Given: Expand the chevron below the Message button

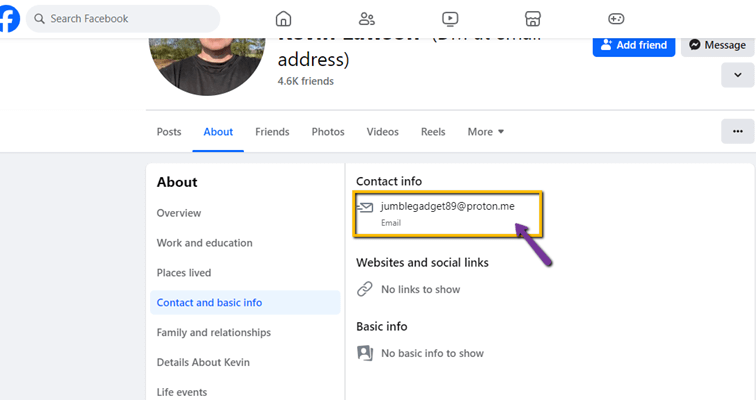Looking at the screenshot, I should tap(737, 75).
